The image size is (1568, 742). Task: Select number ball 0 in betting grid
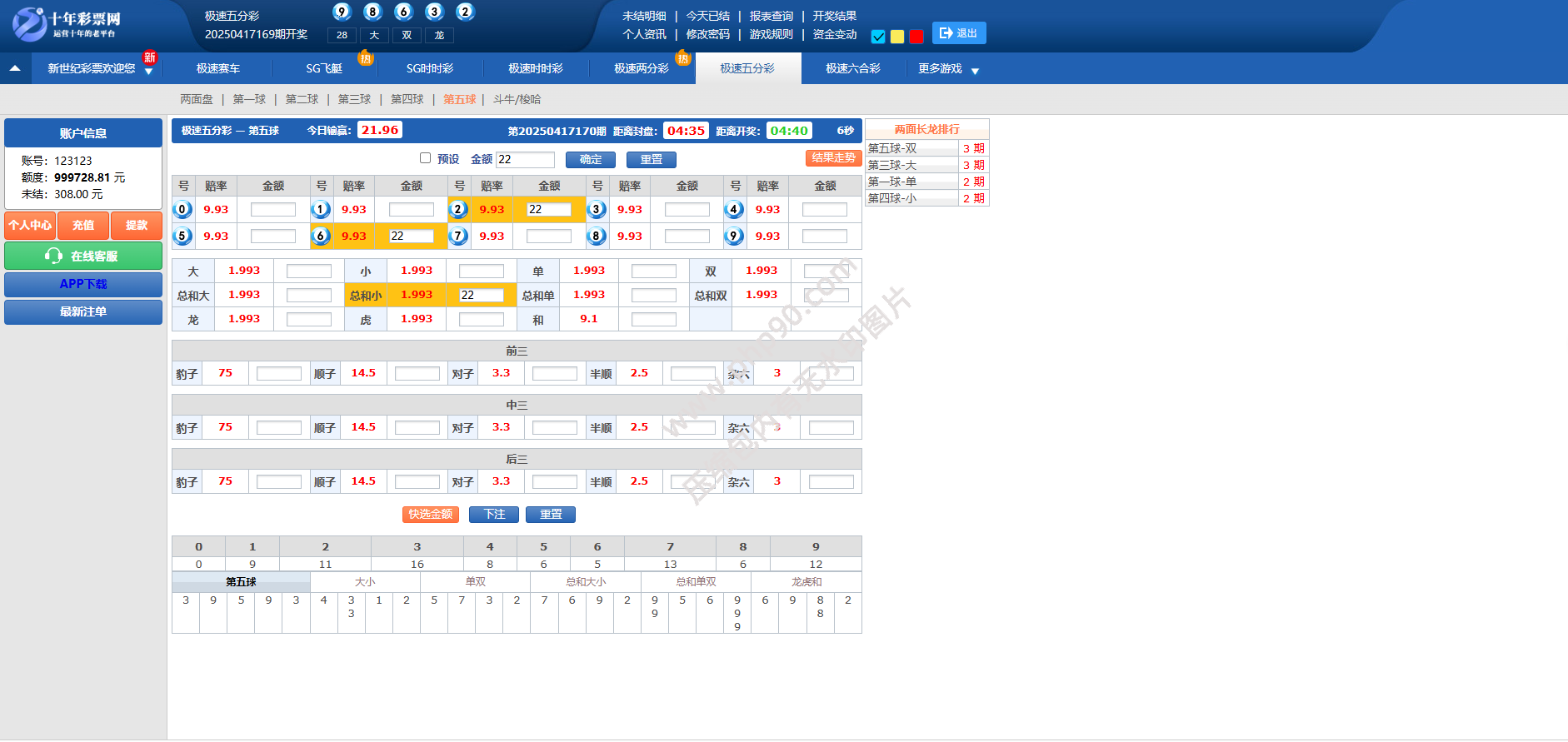tap(182, 210)
